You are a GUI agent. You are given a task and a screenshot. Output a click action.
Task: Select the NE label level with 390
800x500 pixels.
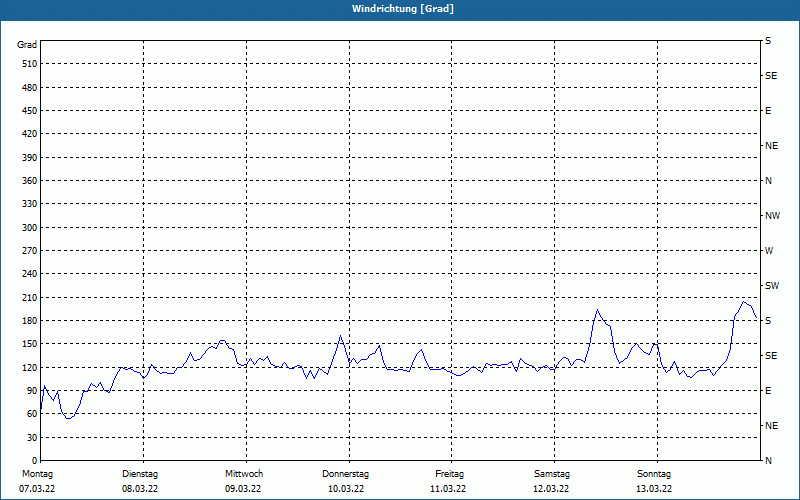point(771,146)
